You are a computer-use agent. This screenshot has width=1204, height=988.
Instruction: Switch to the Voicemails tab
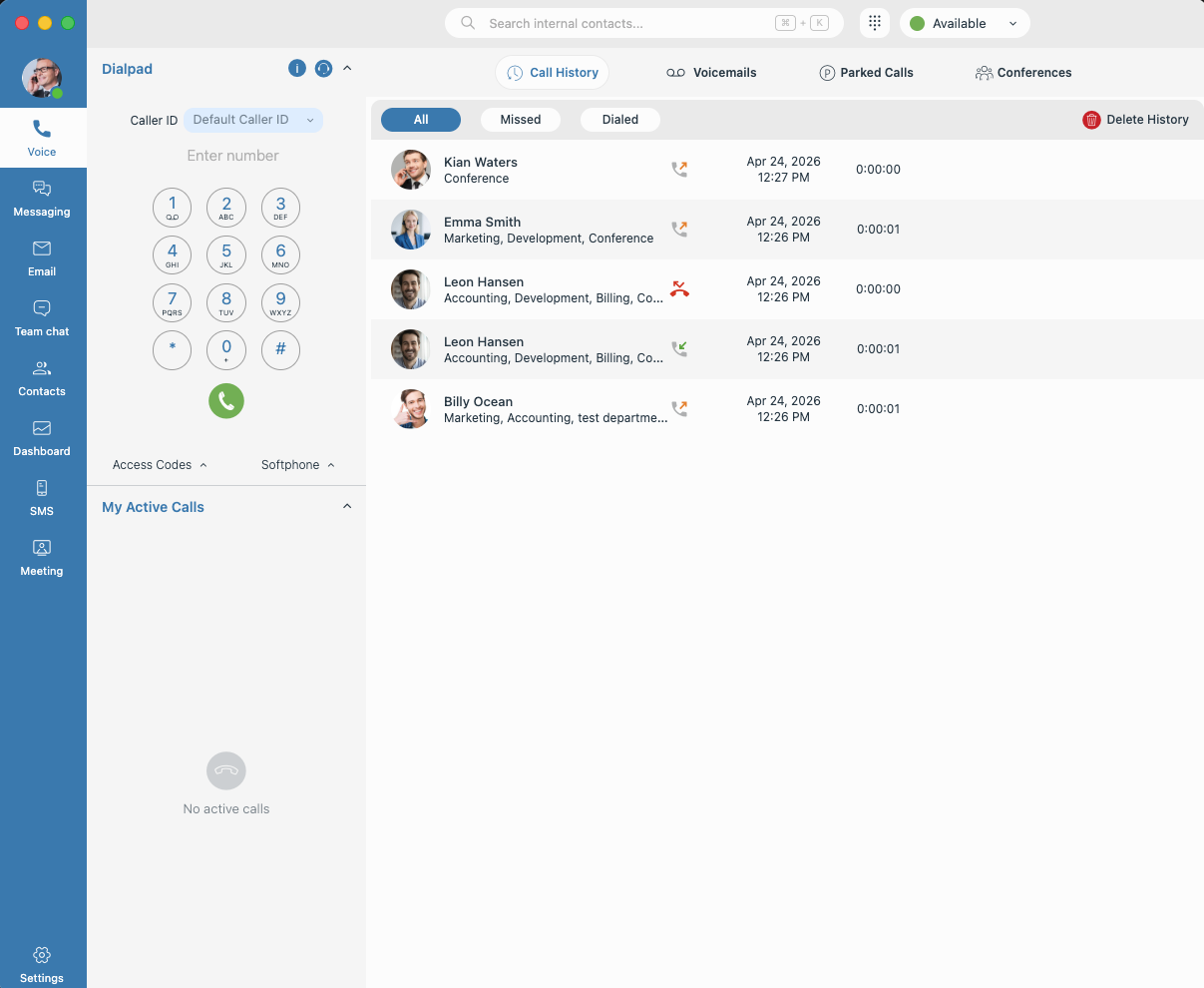[711, 73]
